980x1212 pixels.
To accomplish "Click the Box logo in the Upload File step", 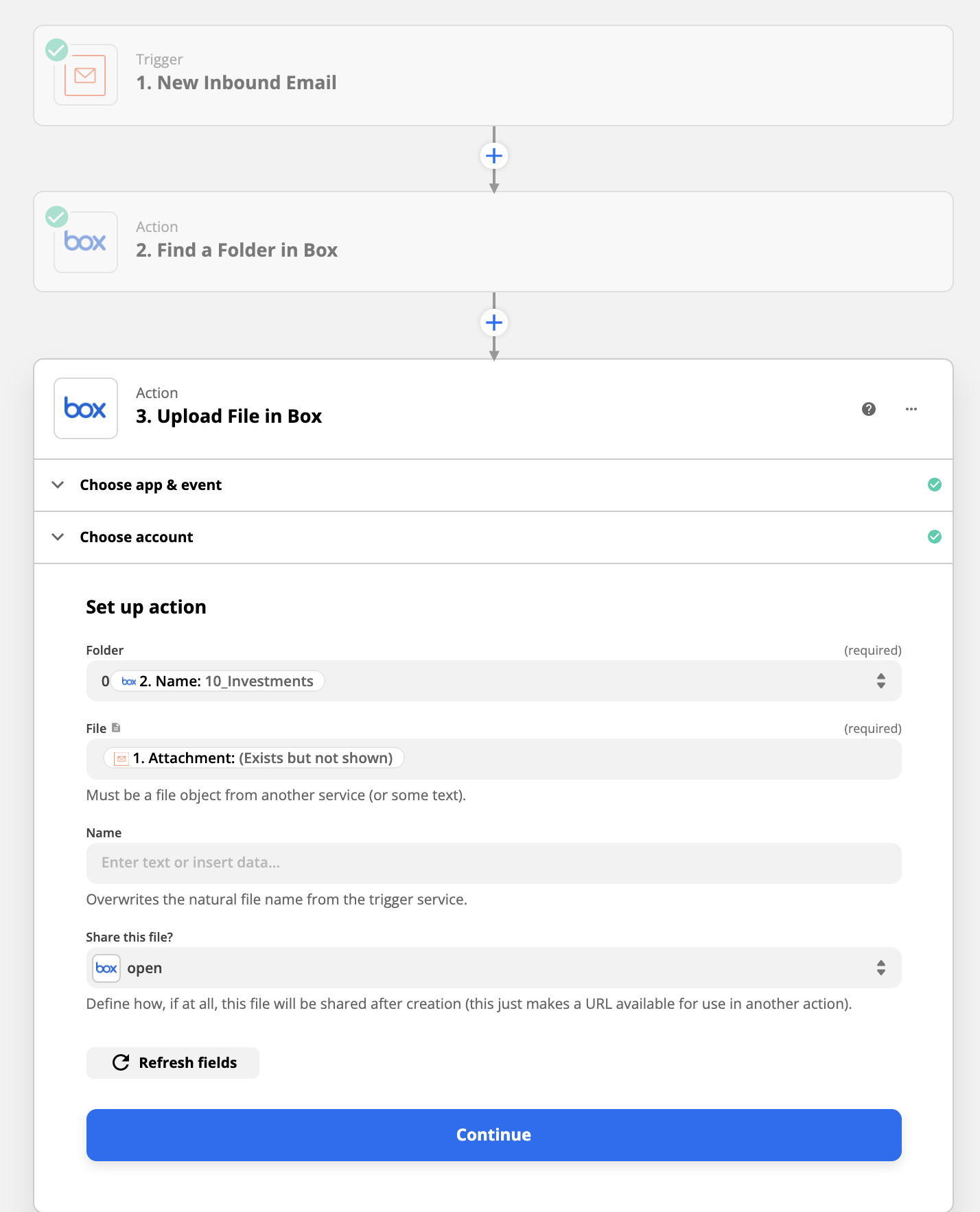I will [x=85, y=408].
